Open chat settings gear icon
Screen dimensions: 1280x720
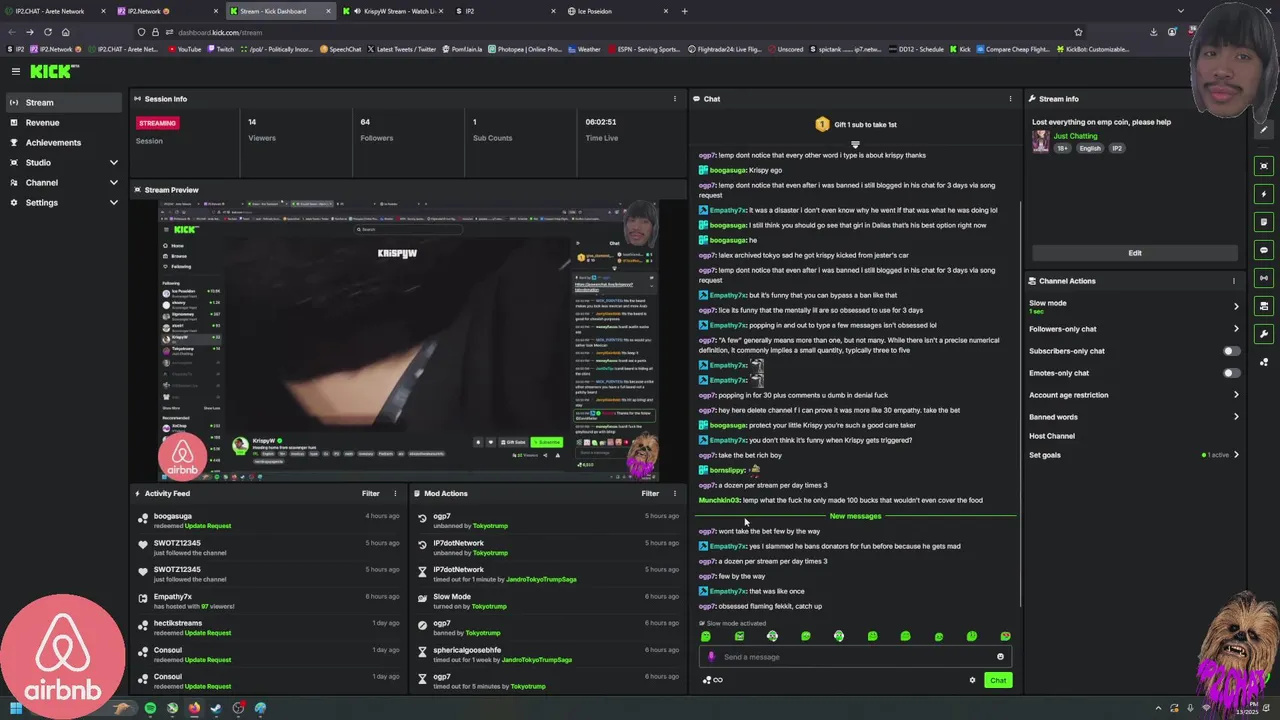click(972, 680)
